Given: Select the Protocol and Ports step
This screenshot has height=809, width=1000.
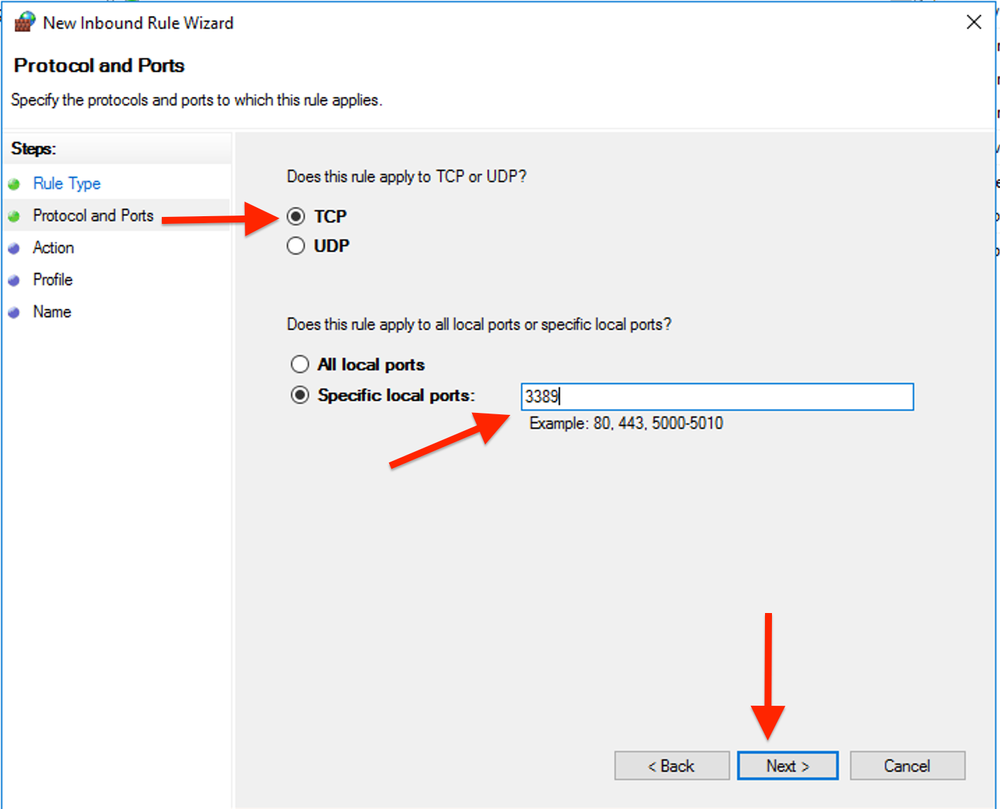Looking at the screenshot, I should click(x=93, y=215).
